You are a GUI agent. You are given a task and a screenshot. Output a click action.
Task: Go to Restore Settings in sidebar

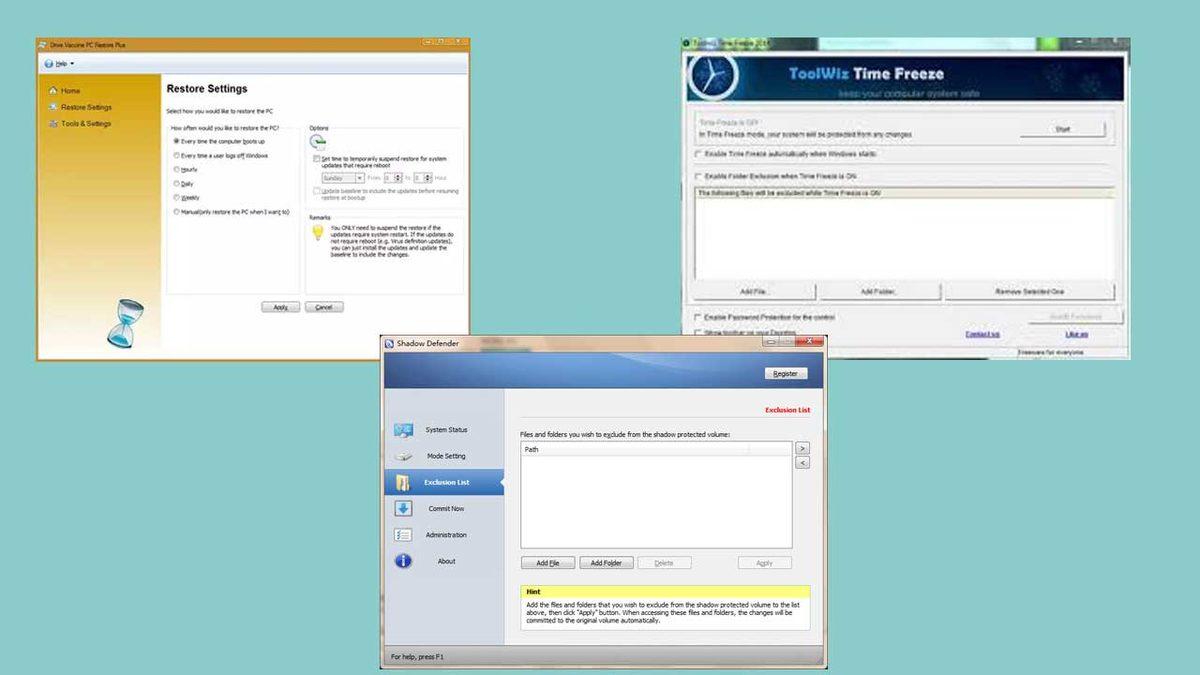tap(86, 107)
